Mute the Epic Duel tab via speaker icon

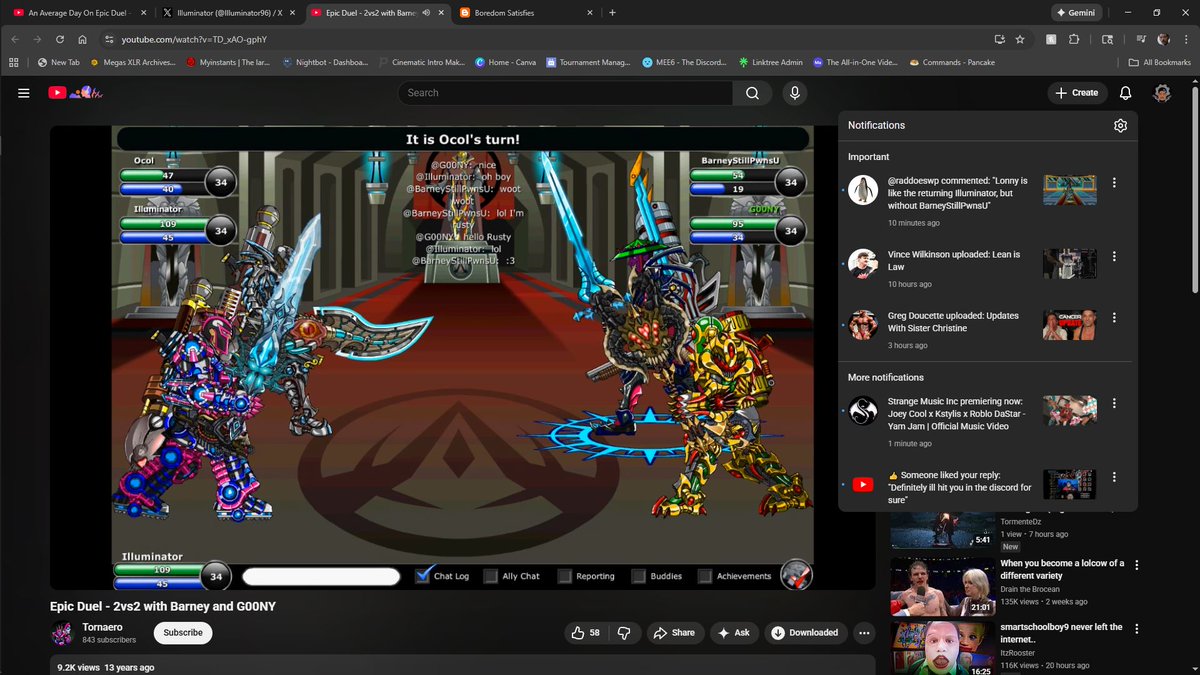427,13
